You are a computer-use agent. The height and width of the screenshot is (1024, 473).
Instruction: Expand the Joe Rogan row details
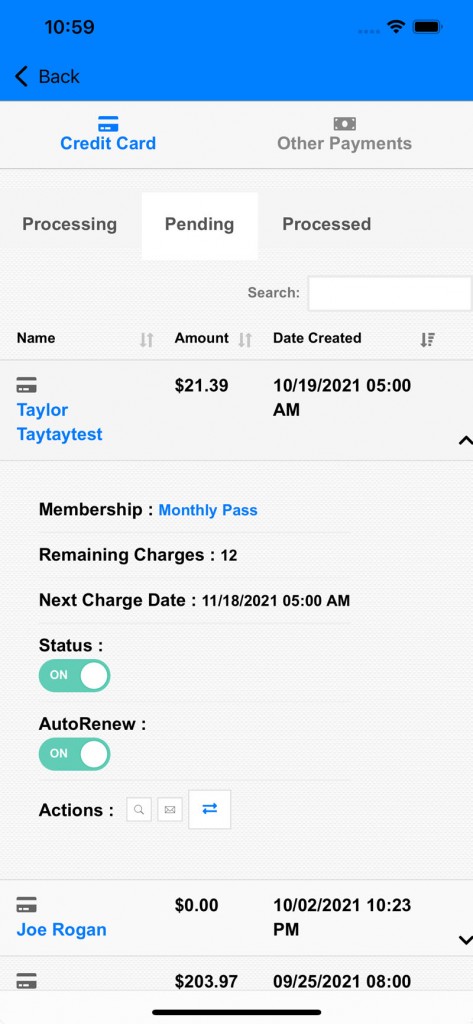(465, 940)
